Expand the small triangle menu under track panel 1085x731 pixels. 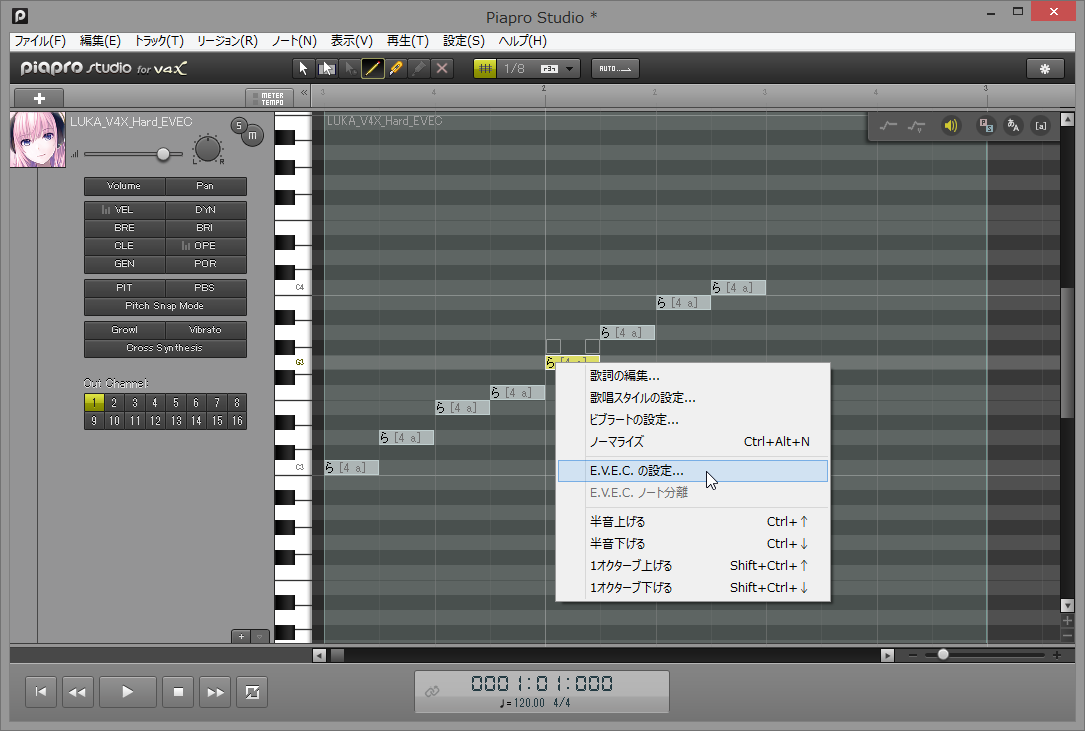259,636
